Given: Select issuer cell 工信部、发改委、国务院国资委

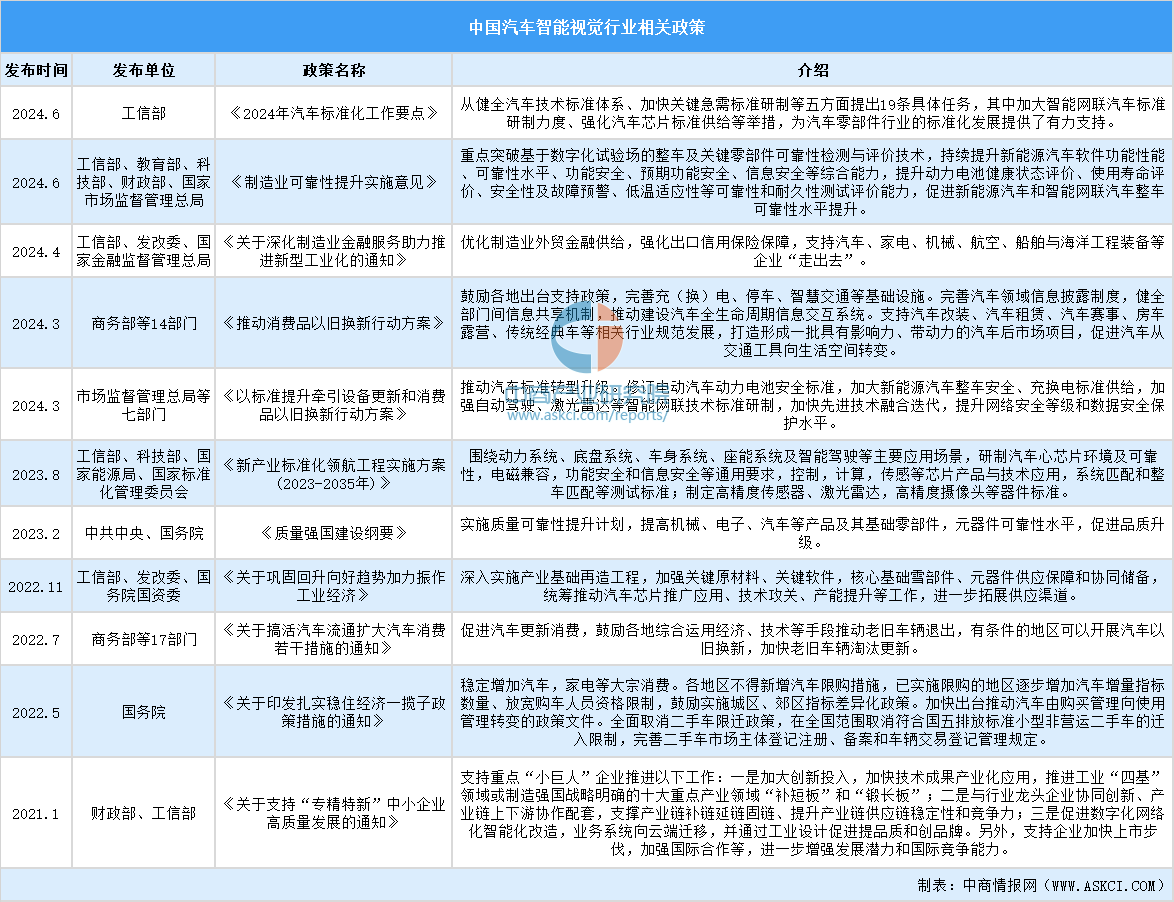Looking at the screenshot, I should pyautogui.click(x=144, y=586).
